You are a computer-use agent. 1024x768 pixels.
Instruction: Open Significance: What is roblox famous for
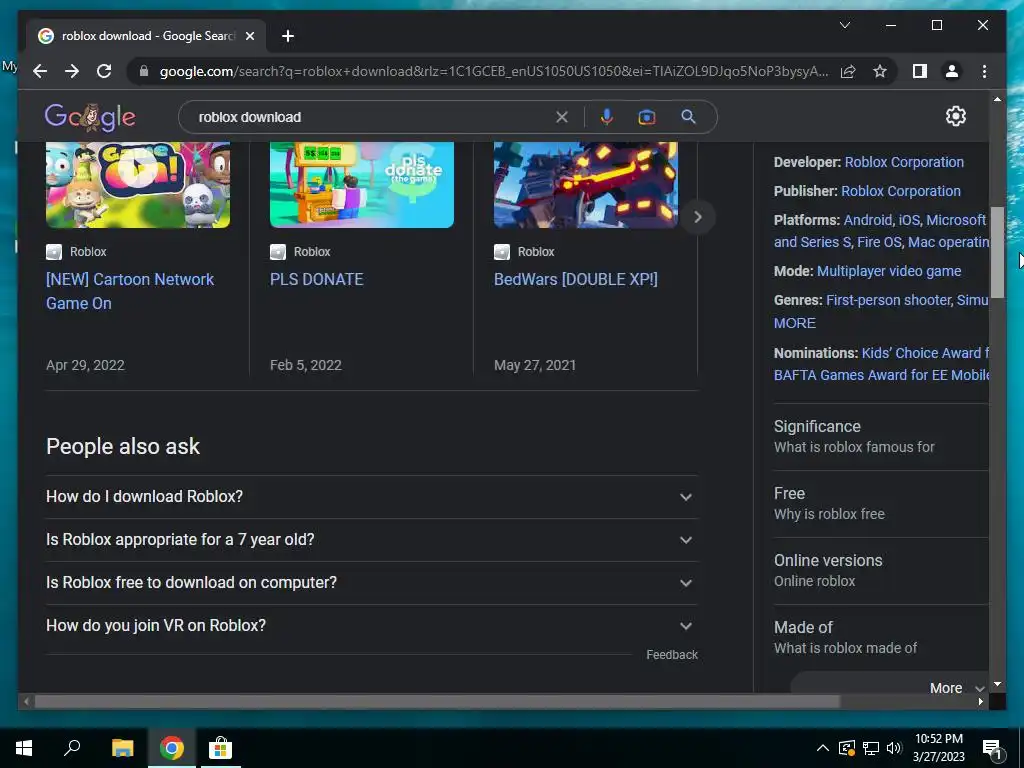tap(881, 436)
